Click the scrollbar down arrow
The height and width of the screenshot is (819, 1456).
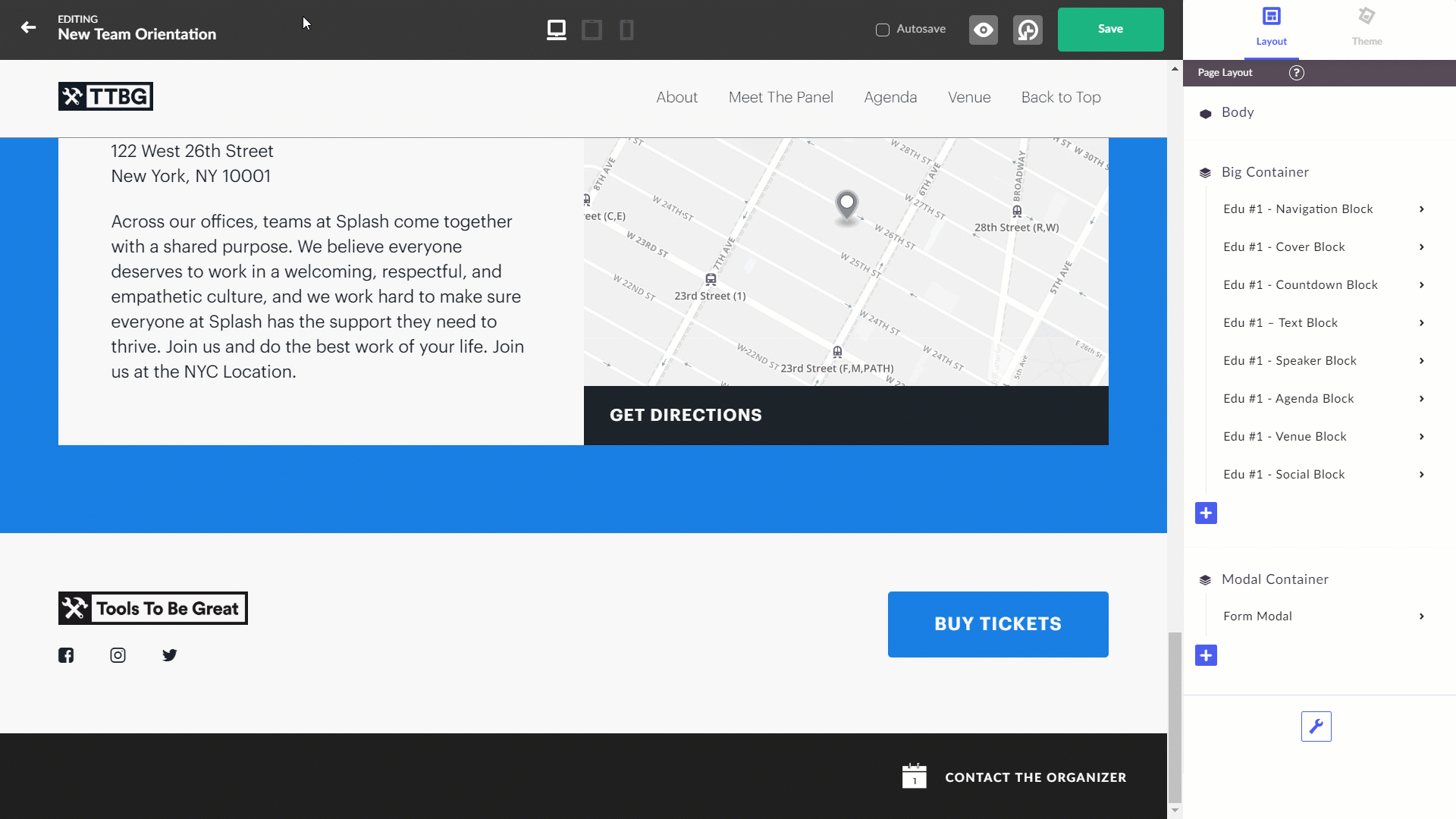point(1175,811)
